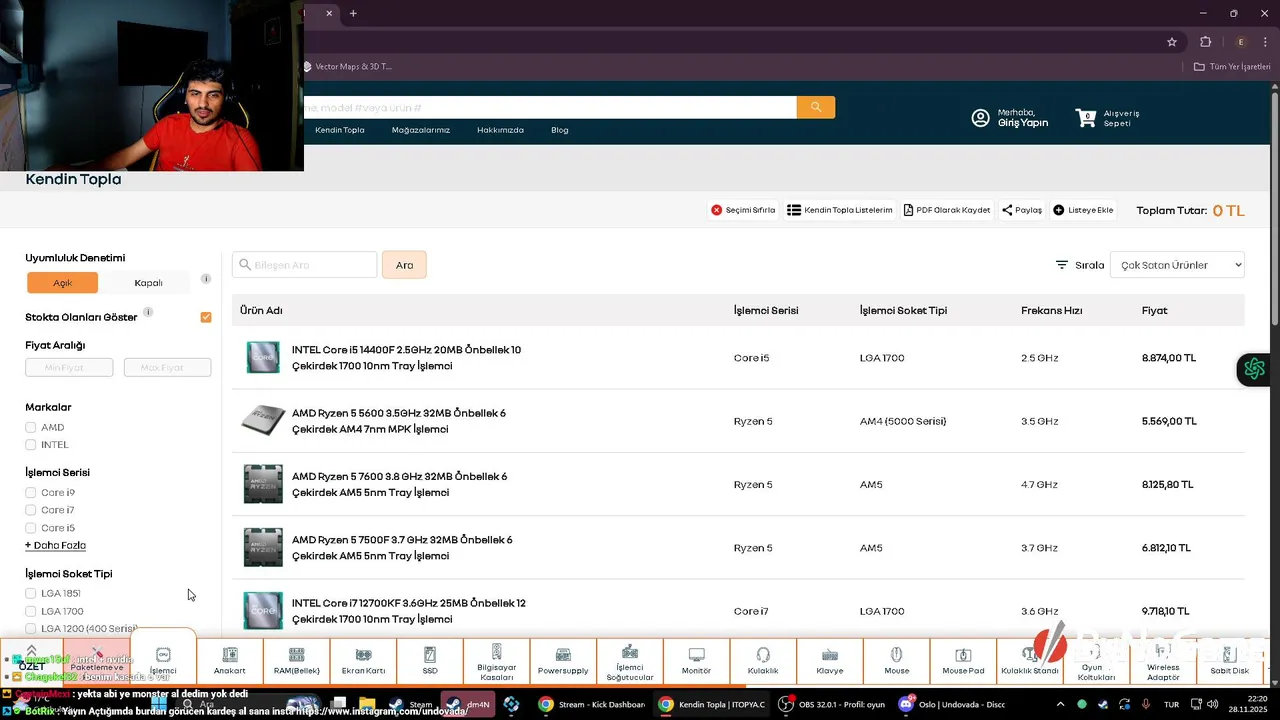Expand series list with Daha Fazla
The width and height of the screenshot is (1280, 720).
coord(55,546)
